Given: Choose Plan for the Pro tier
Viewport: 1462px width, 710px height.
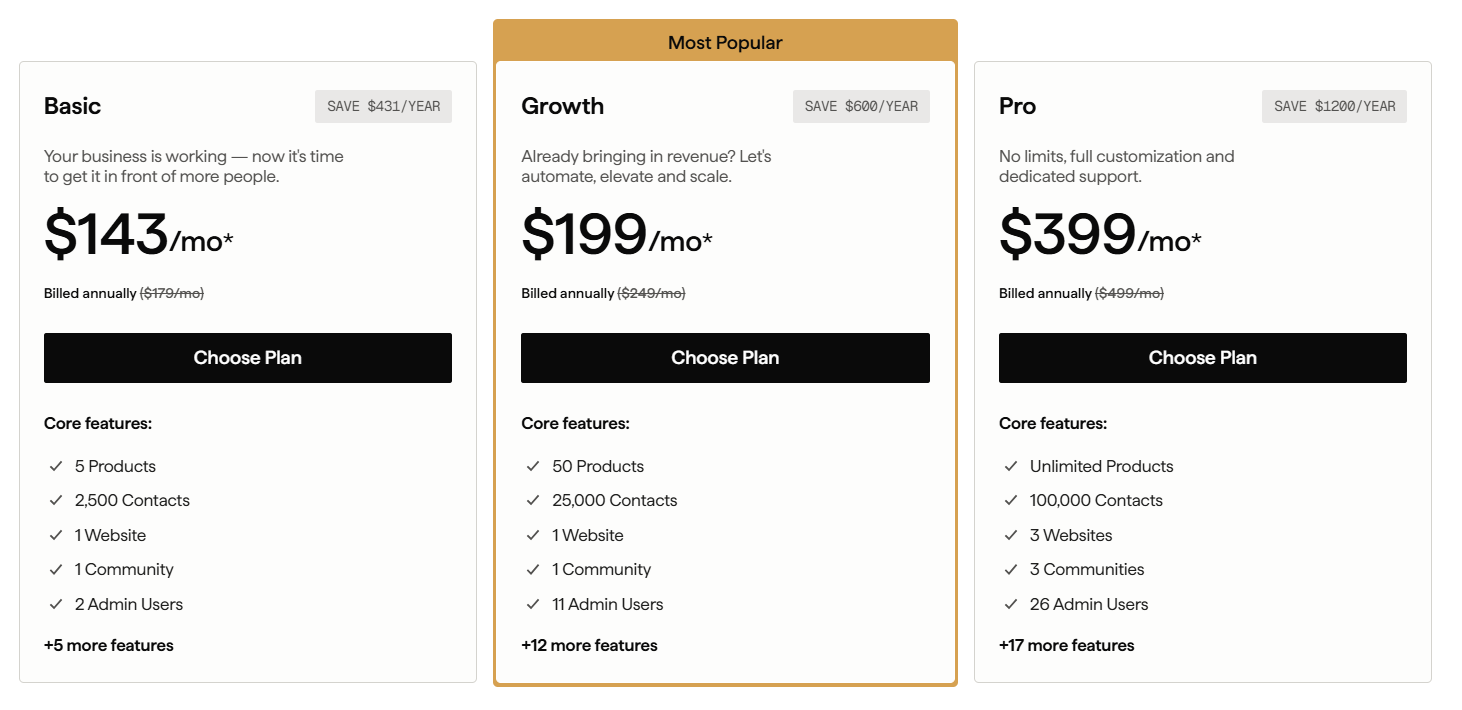Looking at the screenshot, I should [x=1202, y=357].
